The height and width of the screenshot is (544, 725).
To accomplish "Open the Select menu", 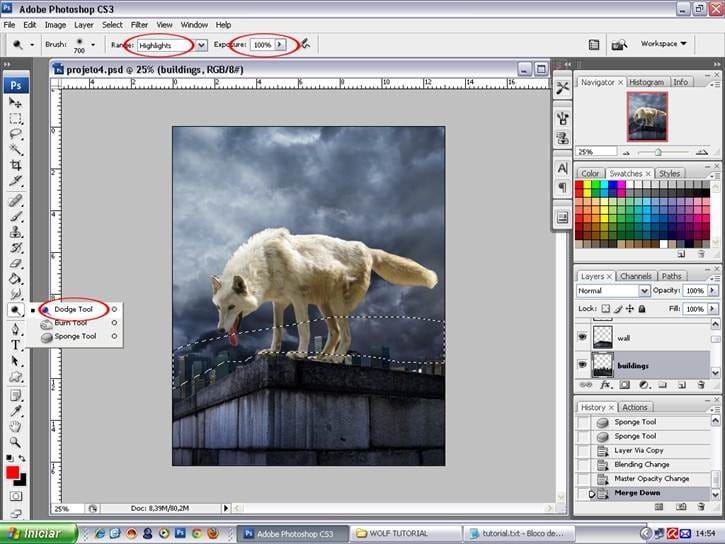I will (x=112, y=25).
